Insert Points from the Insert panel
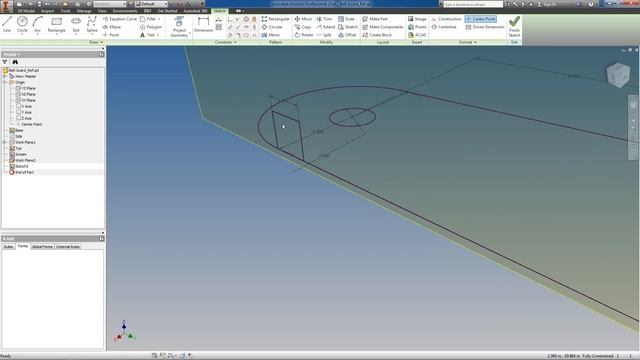The width and height of the screenshot is (640, 360). [x=417, y=27]
